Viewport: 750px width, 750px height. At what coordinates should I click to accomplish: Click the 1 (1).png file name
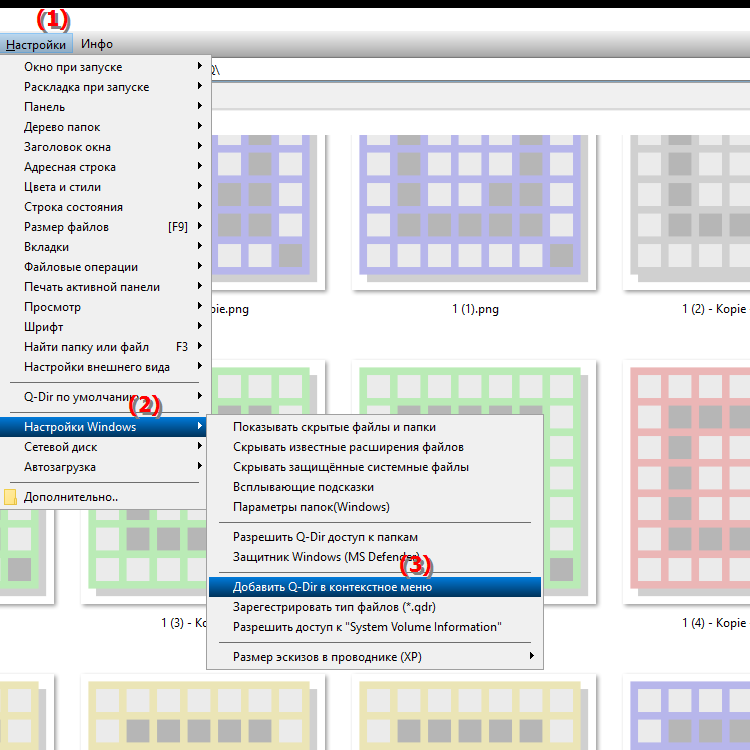pyautogui.click(x=475, y=309)
